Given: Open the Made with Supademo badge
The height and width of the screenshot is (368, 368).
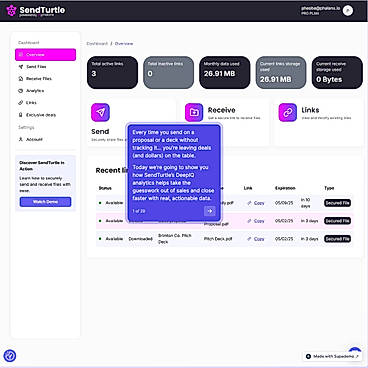Looking at the screenshot, I should click(332, 356).
